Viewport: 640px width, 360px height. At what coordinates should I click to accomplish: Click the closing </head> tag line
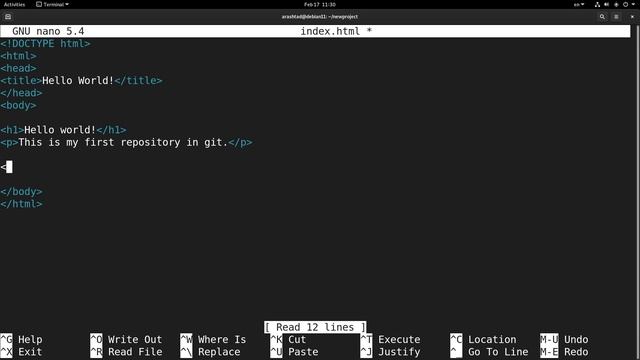[21, 93]
